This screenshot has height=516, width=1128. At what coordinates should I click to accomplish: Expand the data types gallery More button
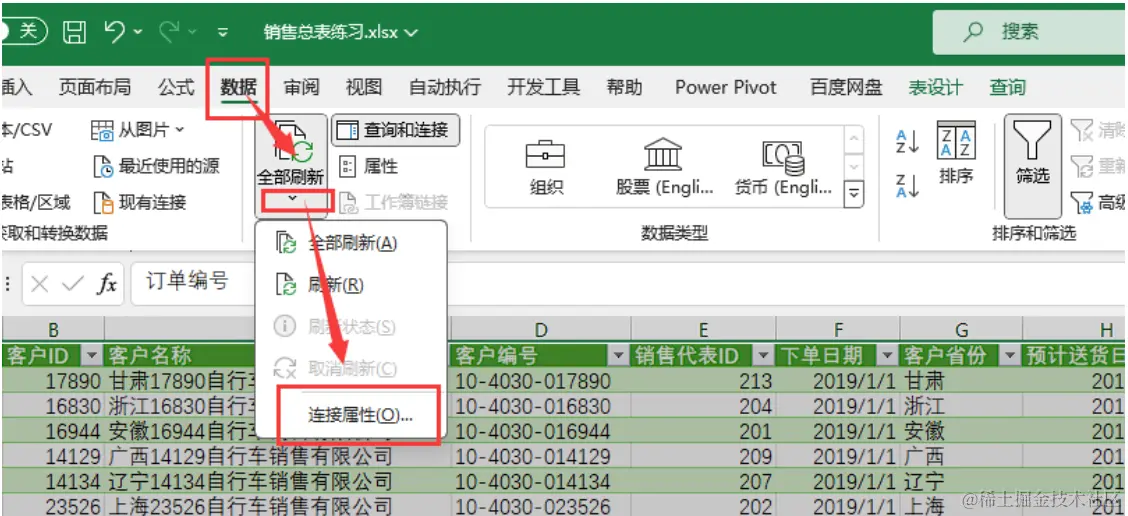[853, 193]
